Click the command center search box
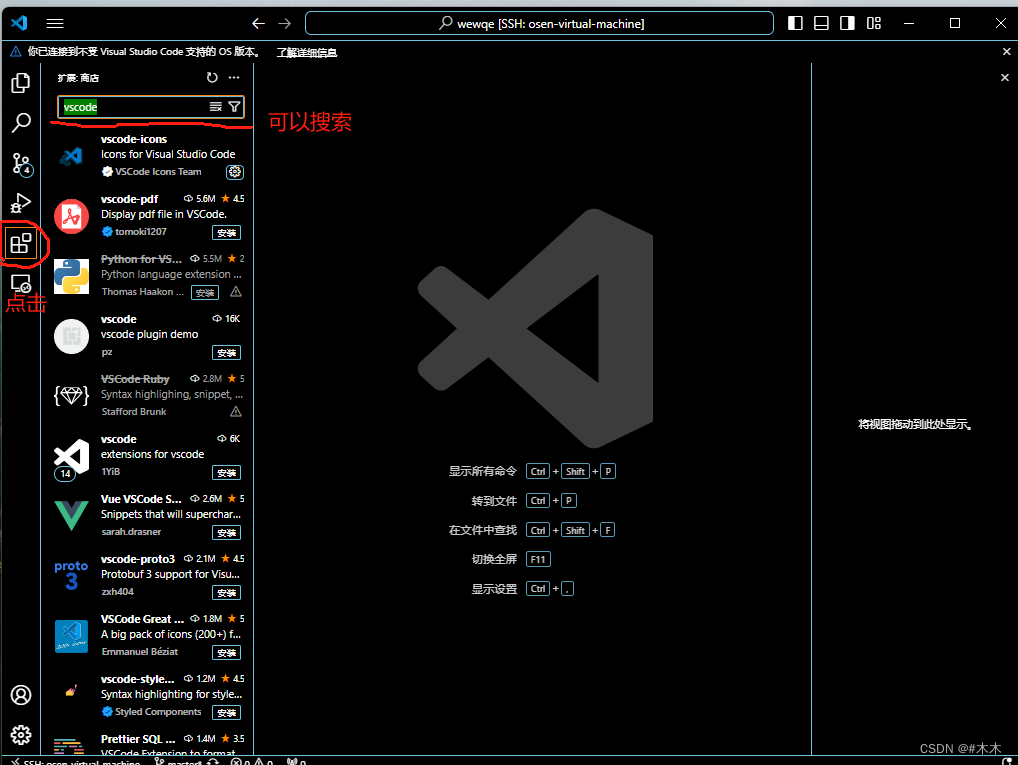Screen dimensions: 1018x765 click(539, 23)
